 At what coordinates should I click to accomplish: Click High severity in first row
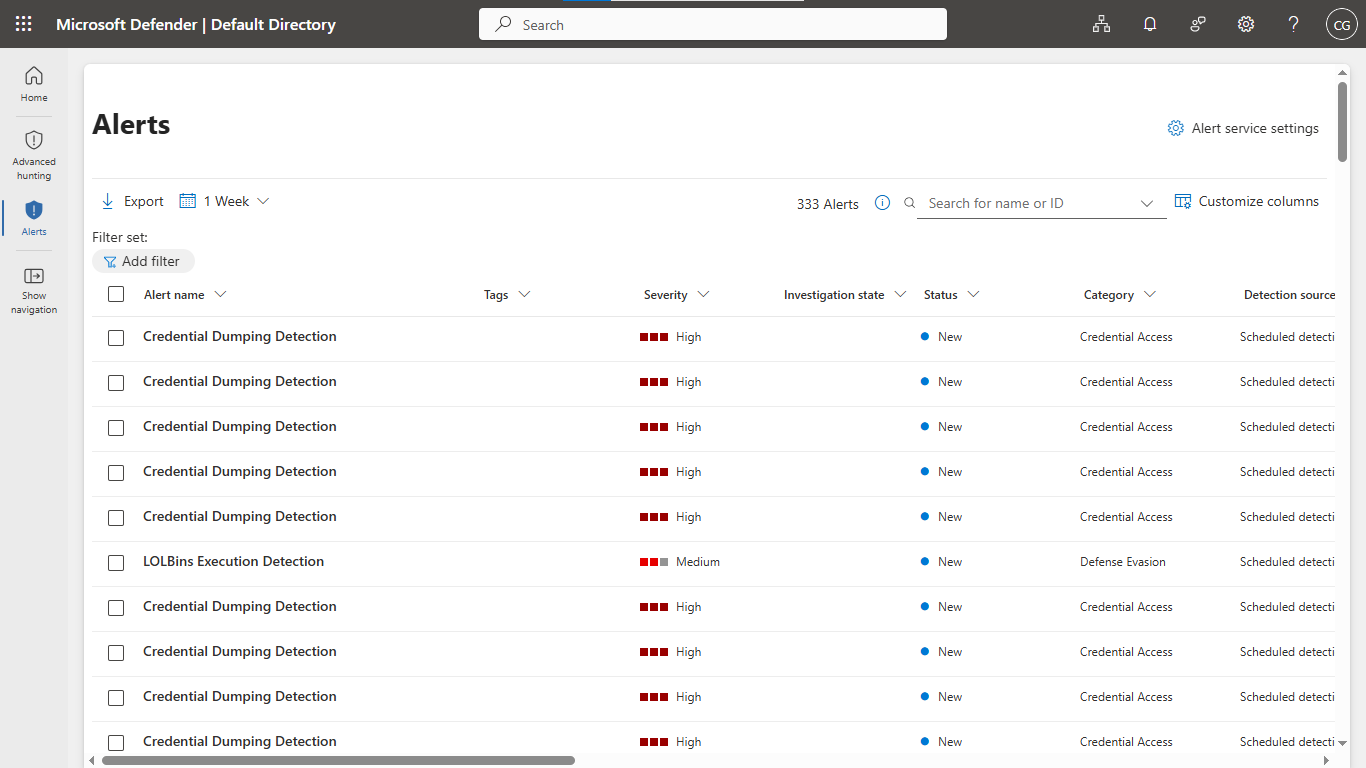pyautogui.click(x=671, y=337)
